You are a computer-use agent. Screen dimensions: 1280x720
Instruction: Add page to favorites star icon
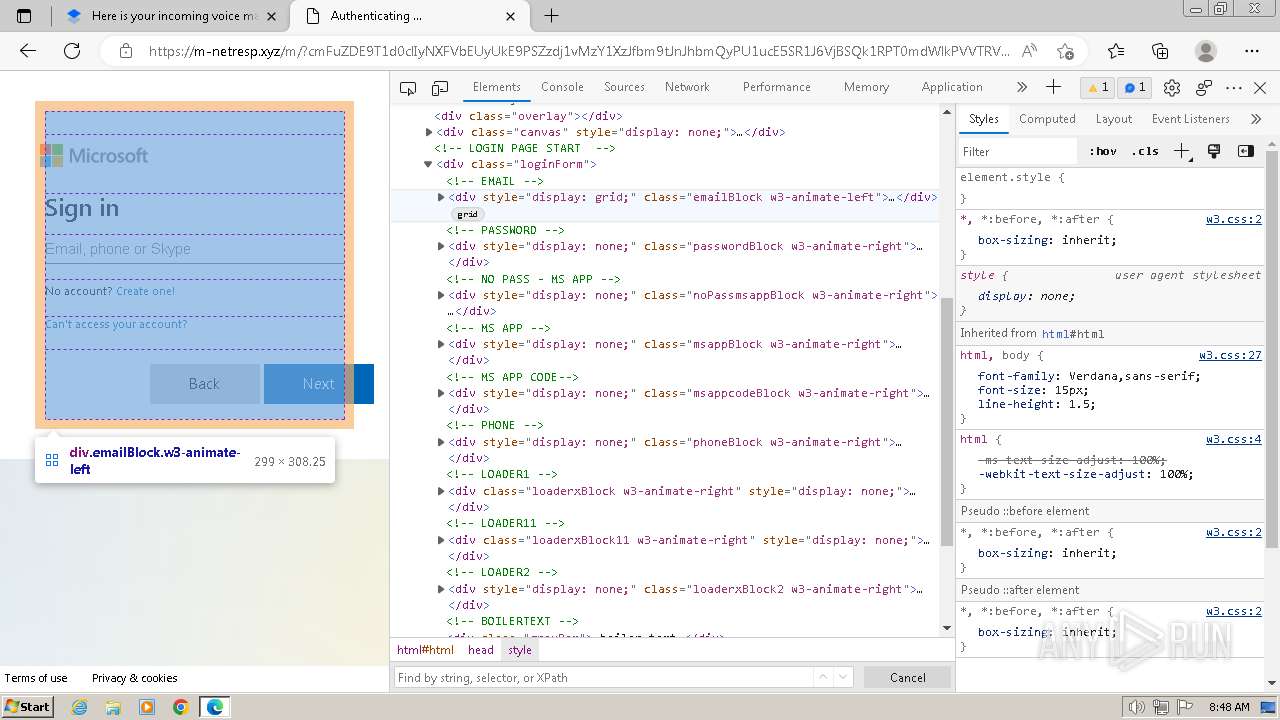(1065, 51)
